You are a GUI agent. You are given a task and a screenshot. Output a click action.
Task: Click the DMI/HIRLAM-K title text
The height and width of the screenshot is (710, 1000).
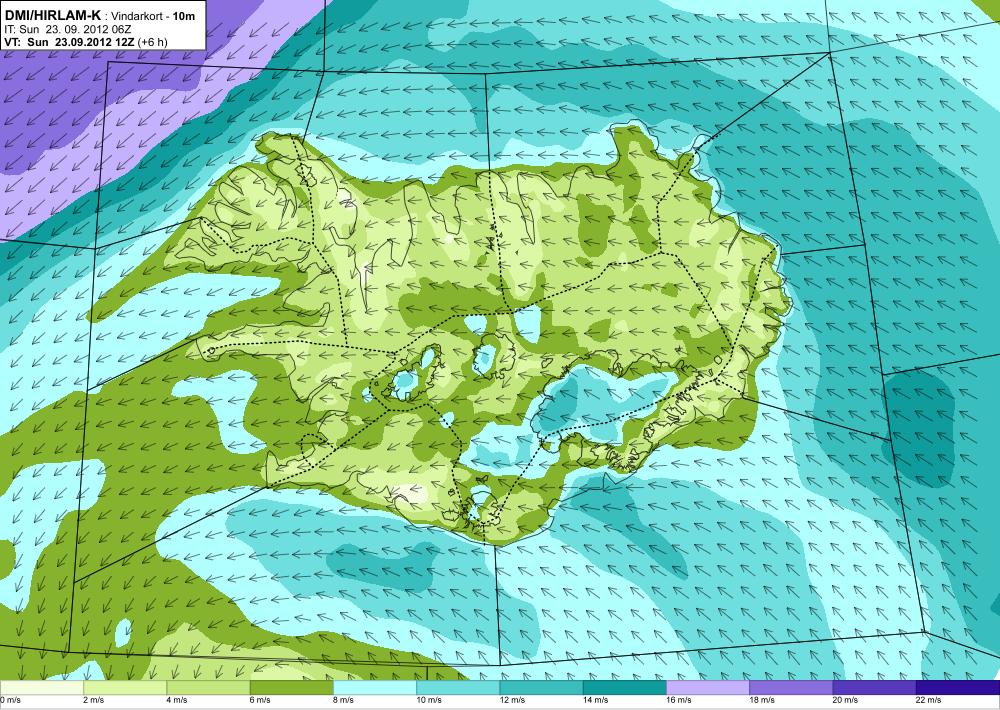(x=52, y=16)
